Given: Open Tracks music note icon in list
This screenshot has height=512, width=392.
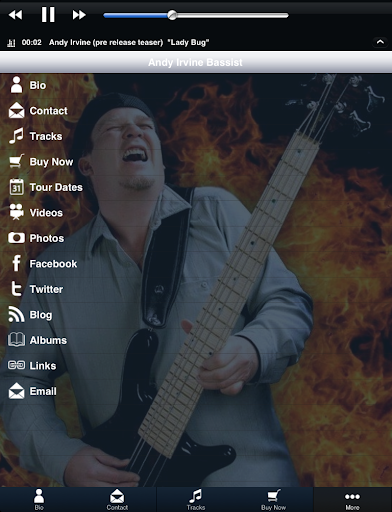Looking at the screenshot, I should [x=16, y=136].
